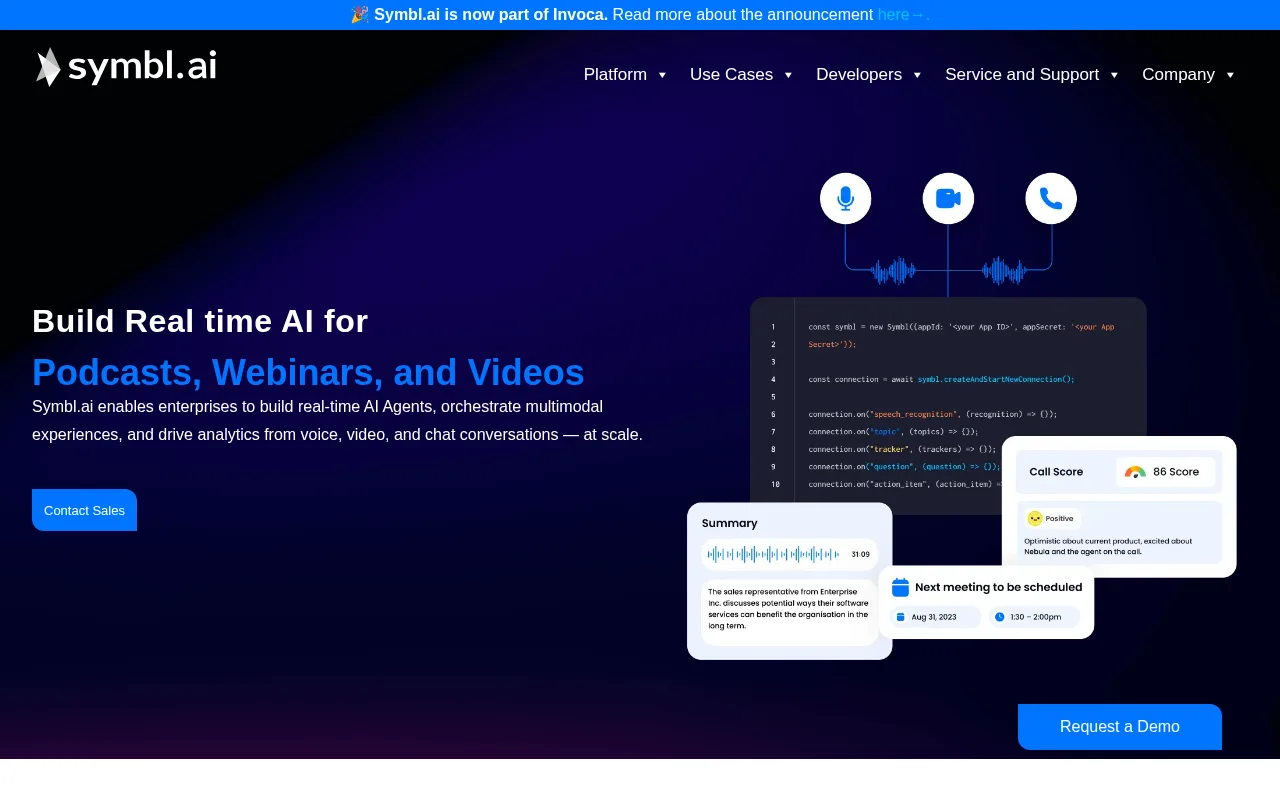
Task: Expand the Platform dropdown arrow
Action: click(x=662, y=75)
